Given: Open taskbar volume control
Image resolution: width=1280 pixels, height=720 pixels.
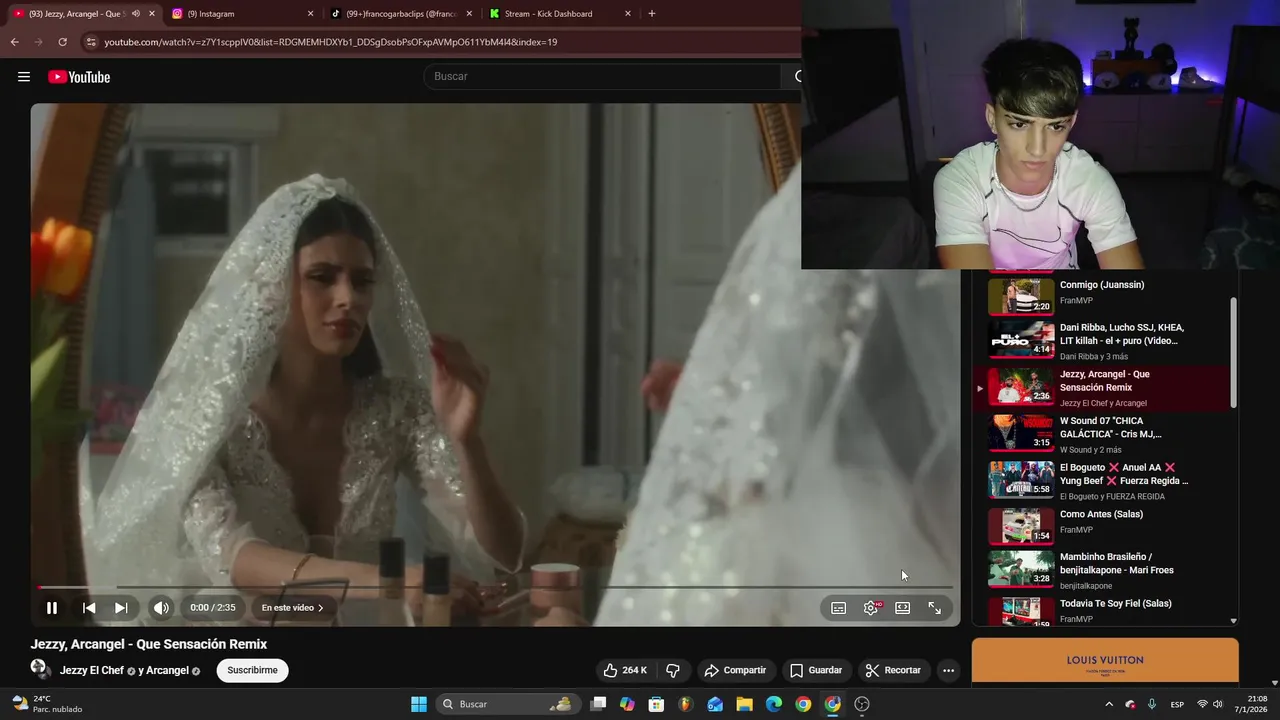Looking at the screenshot, I should pyautogui.click(x=1218, y=704).
